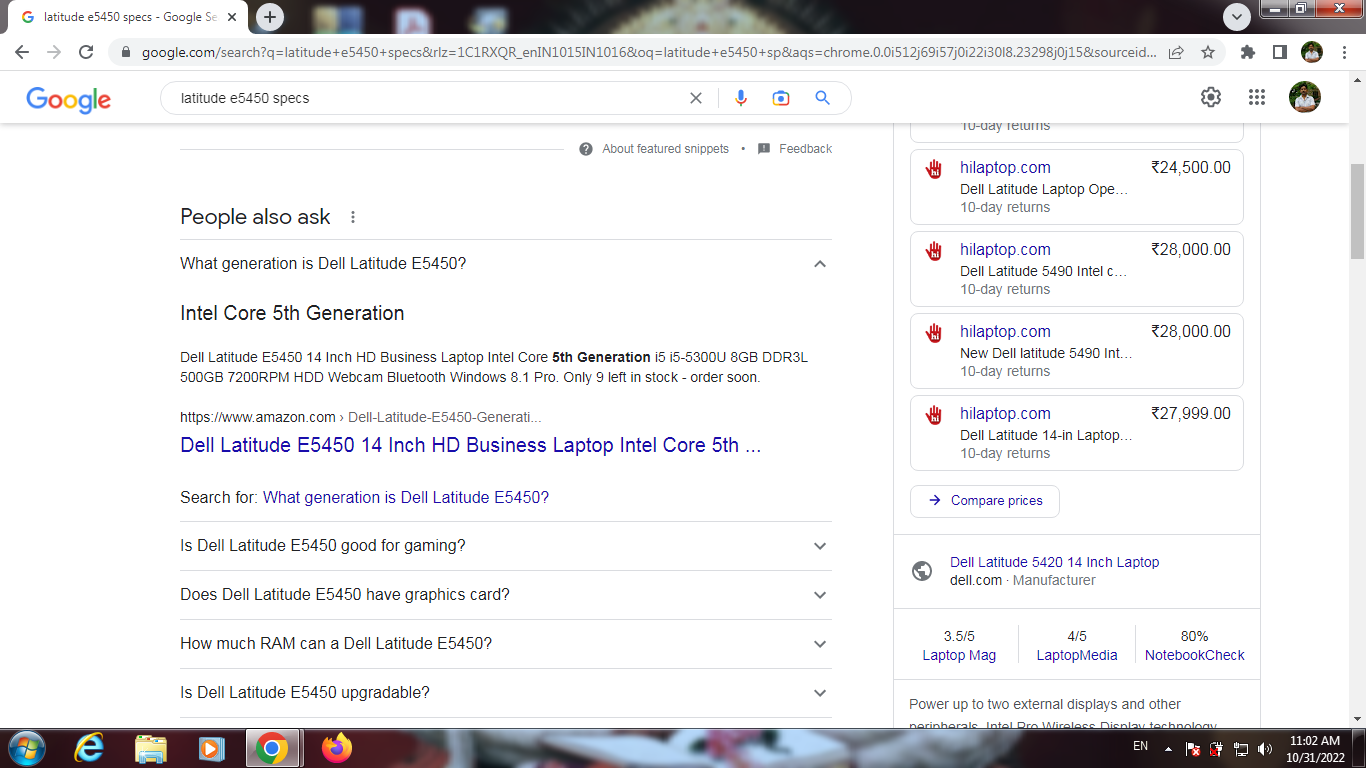Toggle Chrome side panel icon

coord(1279,52)
